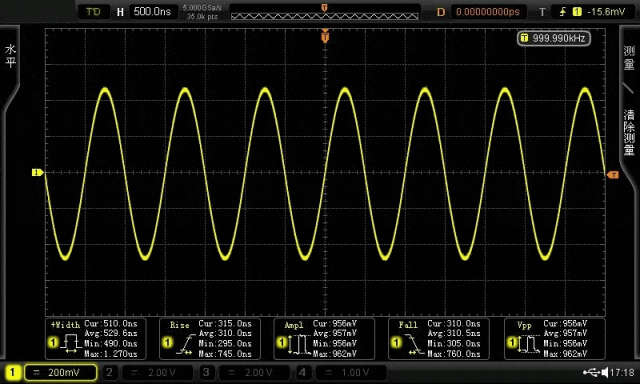Select the rising edge trigger icon
Image resolution: width=640 pixels, height=384 pixels.
pos(563,12)
